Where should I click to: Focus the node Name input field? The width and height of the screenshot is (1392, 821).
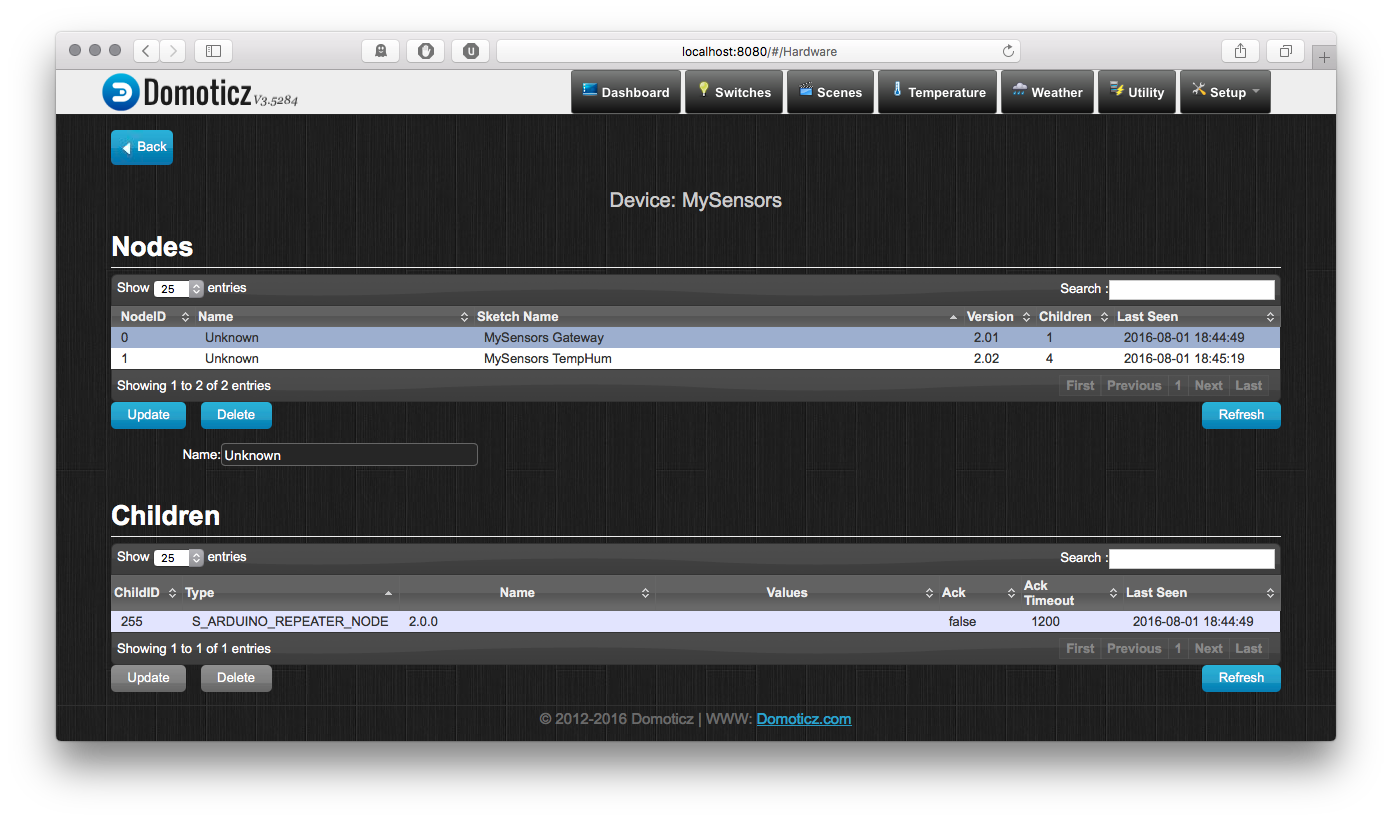click(349, 455)
